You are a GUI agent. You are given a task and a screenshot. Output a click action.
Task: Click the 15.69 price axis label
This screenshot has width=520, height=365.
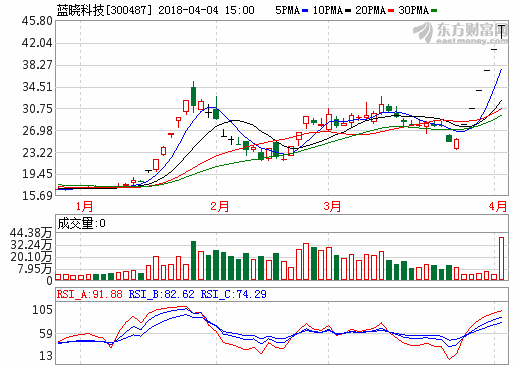click(37, 195)
